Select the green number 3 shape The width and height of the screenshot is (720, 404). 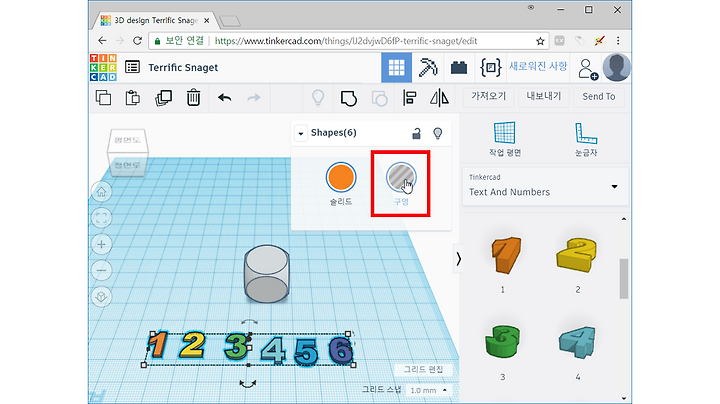pos(503,341)
